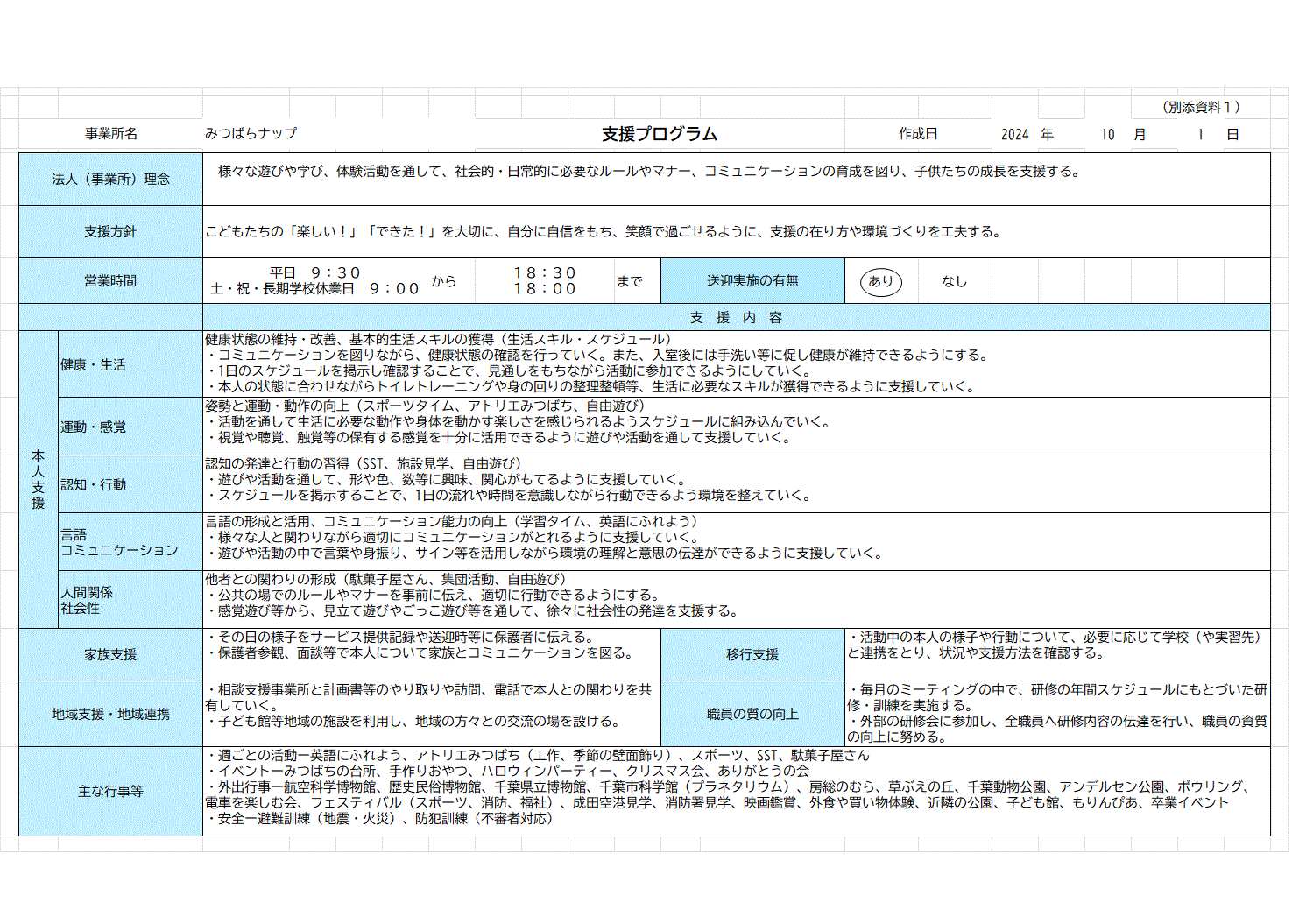Screen dimensions: 1292x924
Task: Click the 家族支援 header cell
Action: coord(110,655)
